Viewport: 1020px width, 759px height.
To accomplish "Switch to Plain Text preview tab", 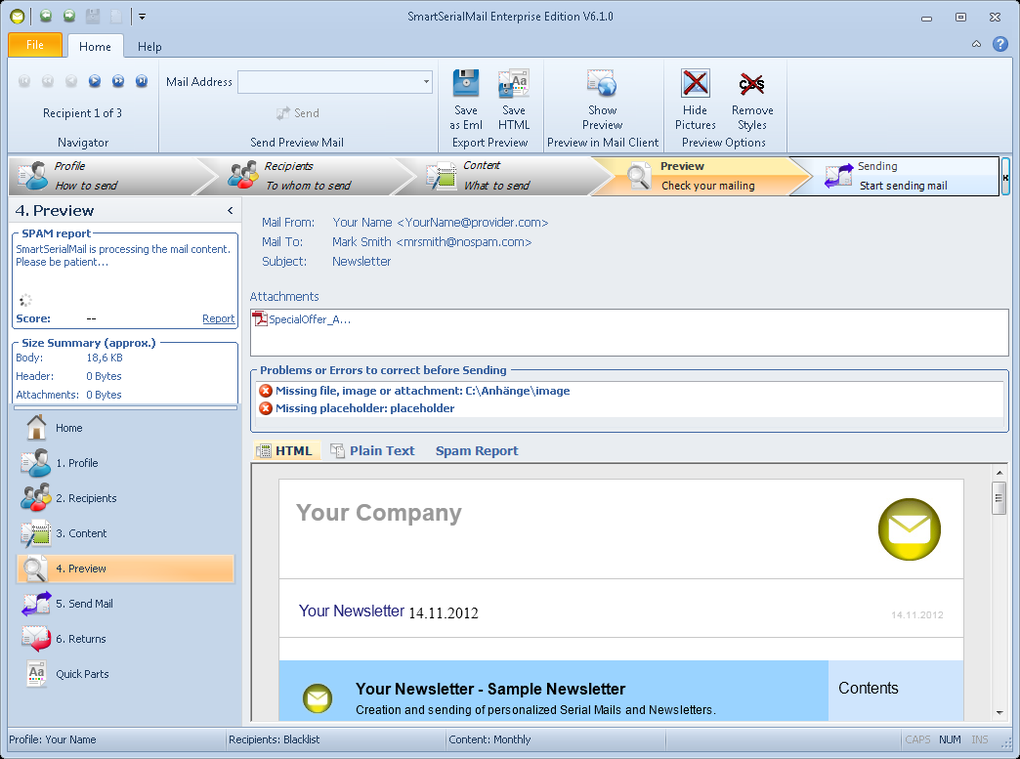I will tap(373, 451).
